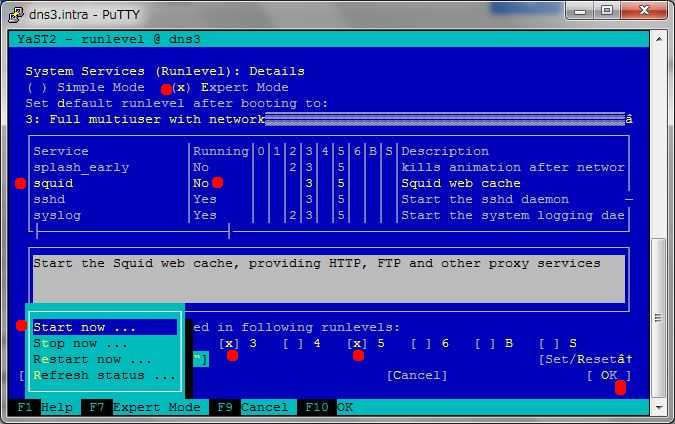Click the OK button
675x424 pixels.
[609, 375]
